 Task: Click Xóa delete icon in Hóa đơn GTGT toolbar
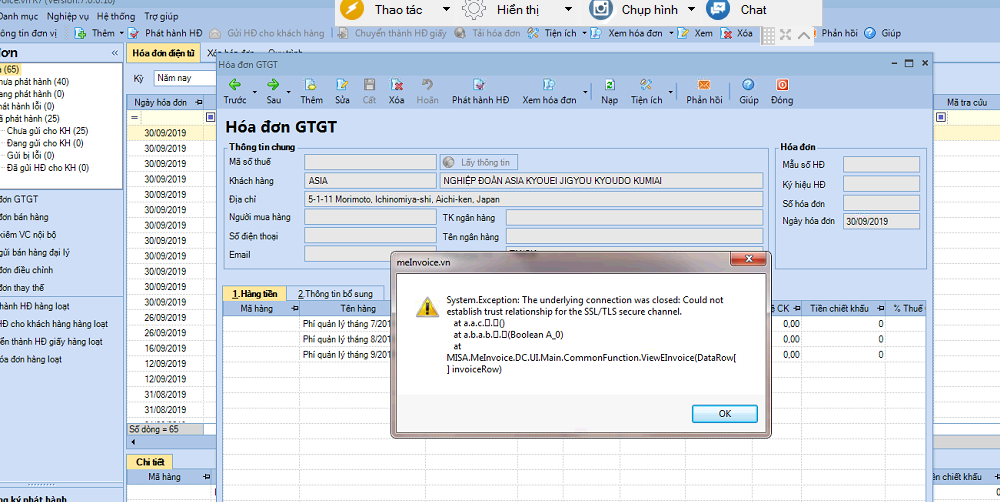click(397, 91)
